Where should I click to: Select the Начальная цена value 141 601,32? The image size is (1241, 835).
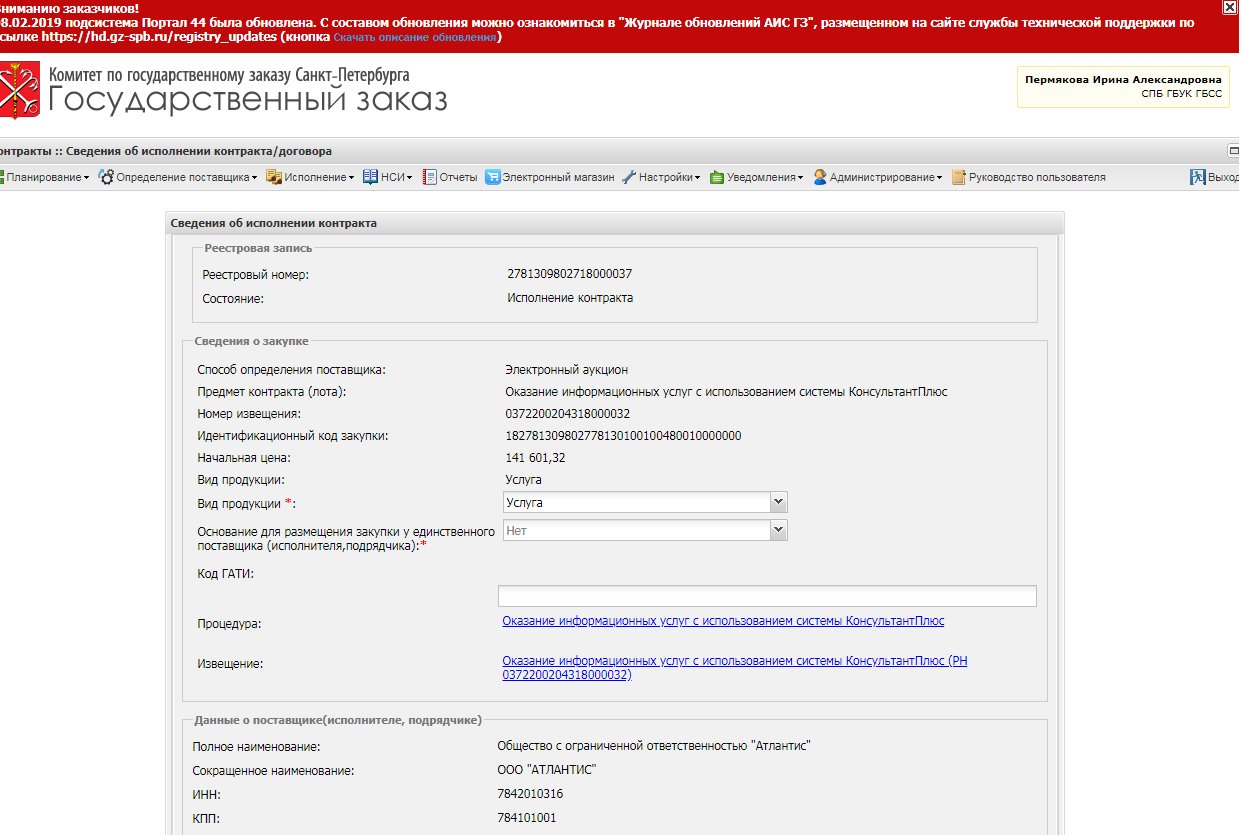click(x=535, y=458)
